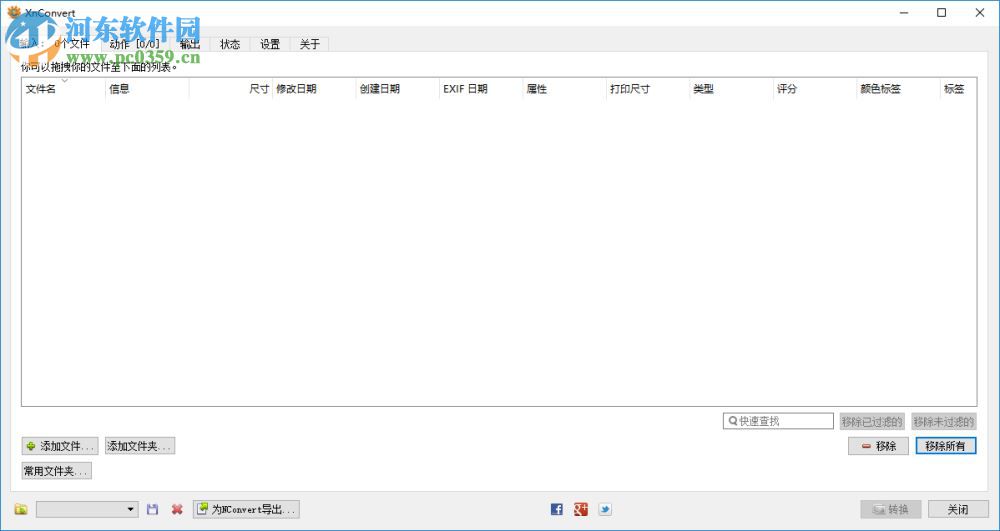Open the 常用文件夹... button
1000x531 pixels.
[x=57, y=471]
